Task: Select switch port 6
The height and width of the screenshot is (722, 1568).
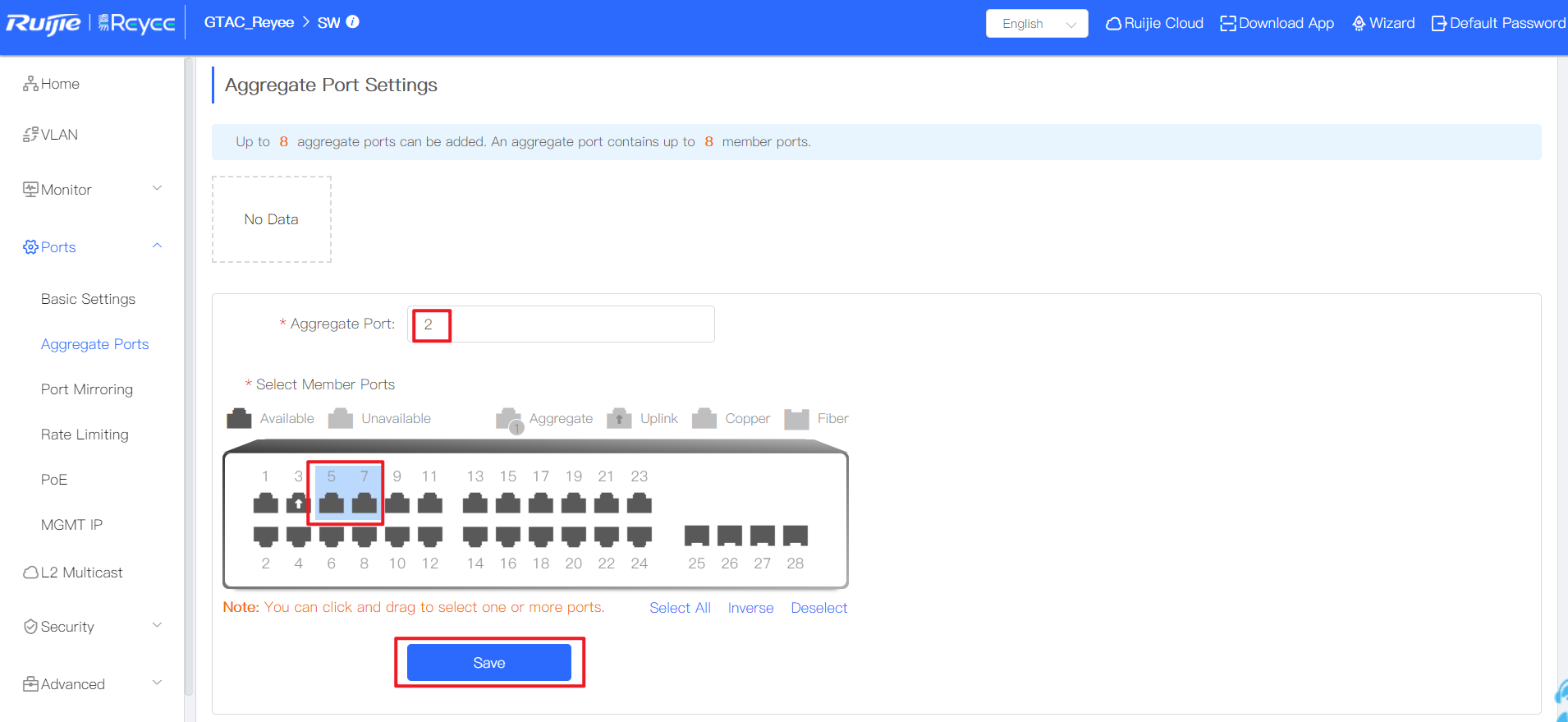Action: coord(331,536)
